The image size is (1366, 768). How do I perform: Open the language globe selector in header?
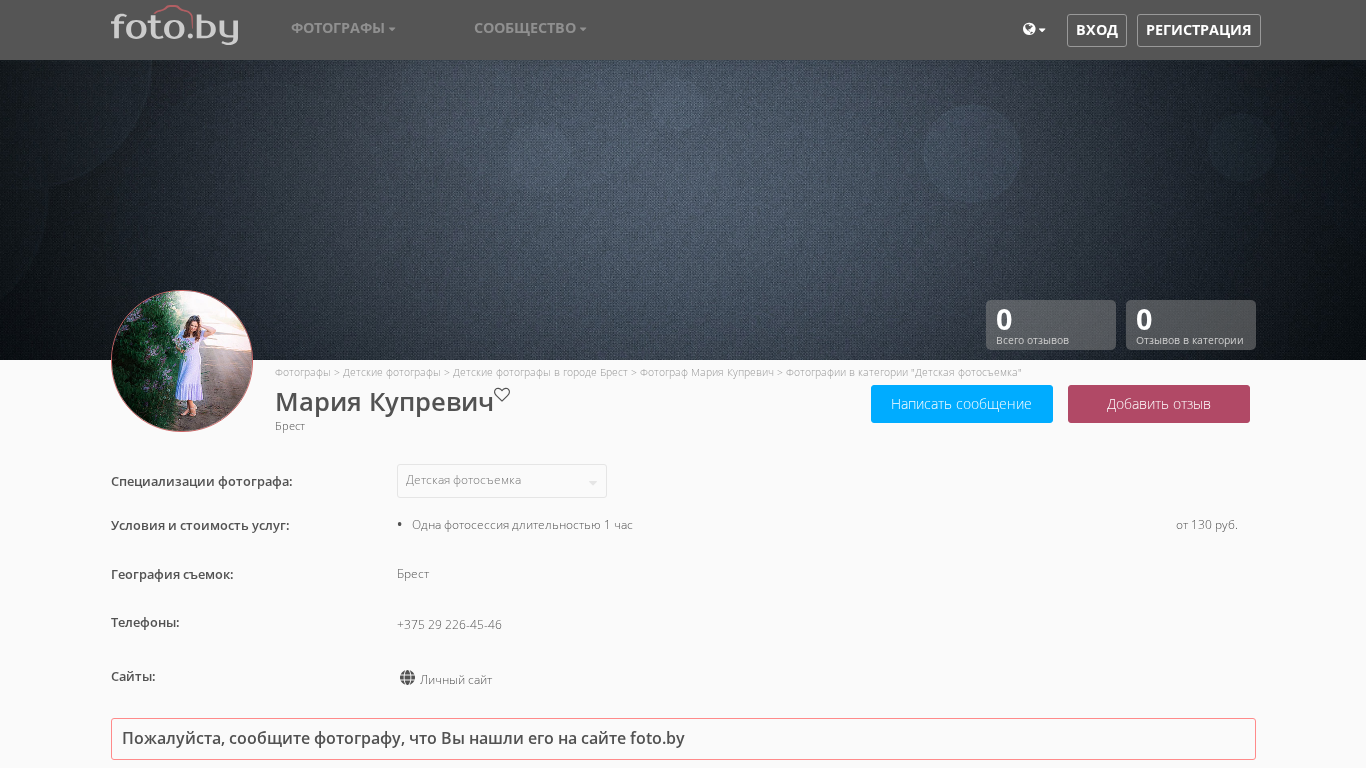tap(1033, 30)
